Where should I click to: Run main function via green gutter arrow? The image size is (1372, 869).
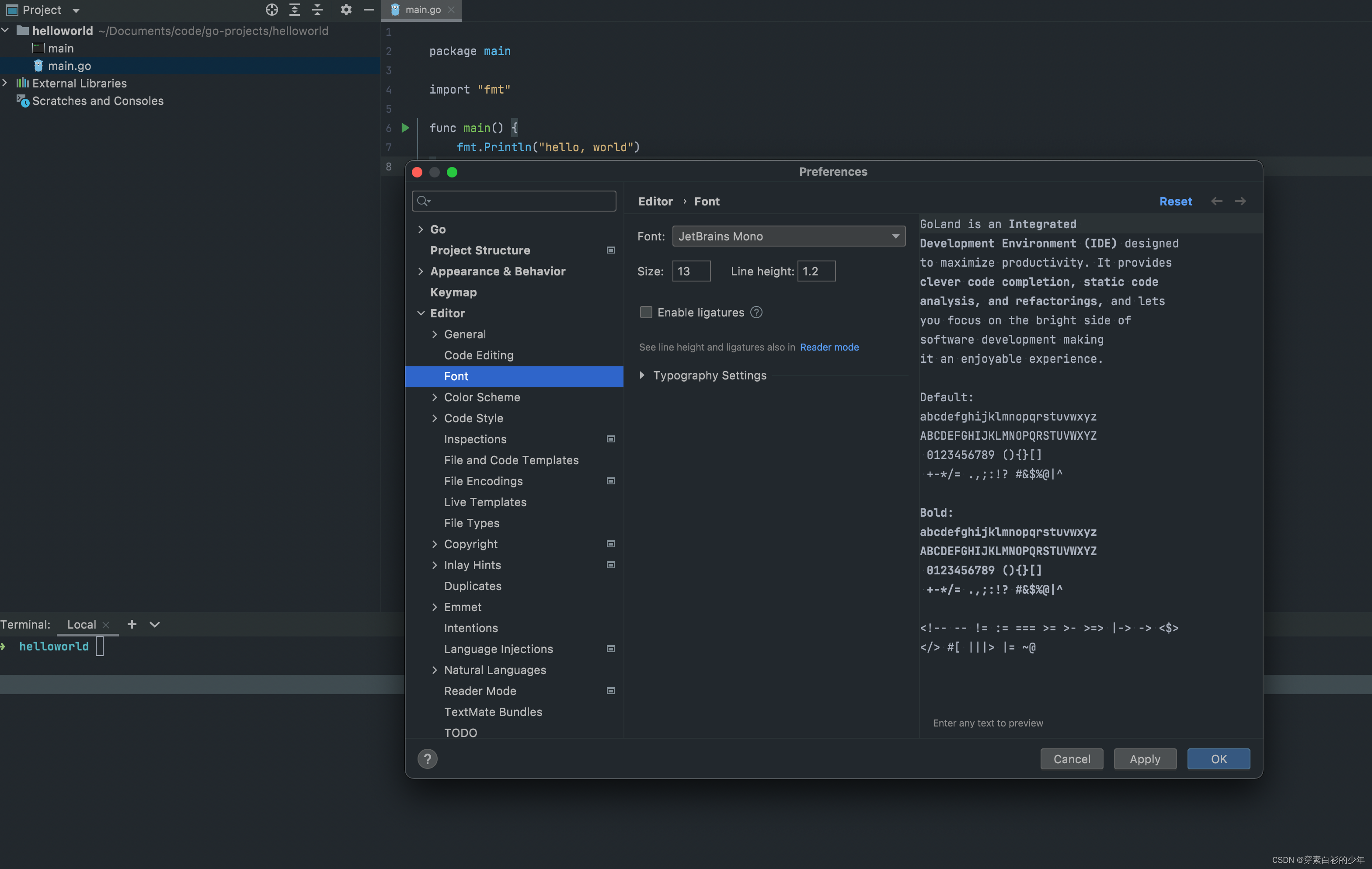click(405, 128)
